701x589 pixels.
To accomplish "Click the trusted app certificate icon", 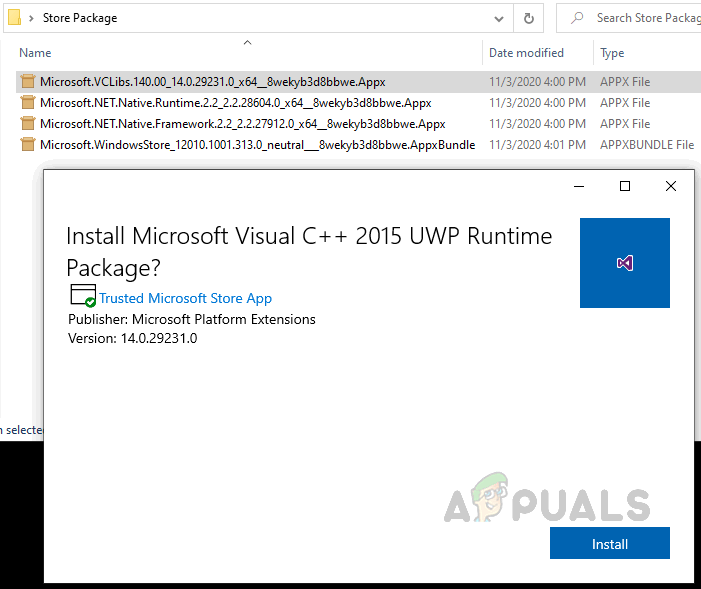I will (x=82, y=296).
